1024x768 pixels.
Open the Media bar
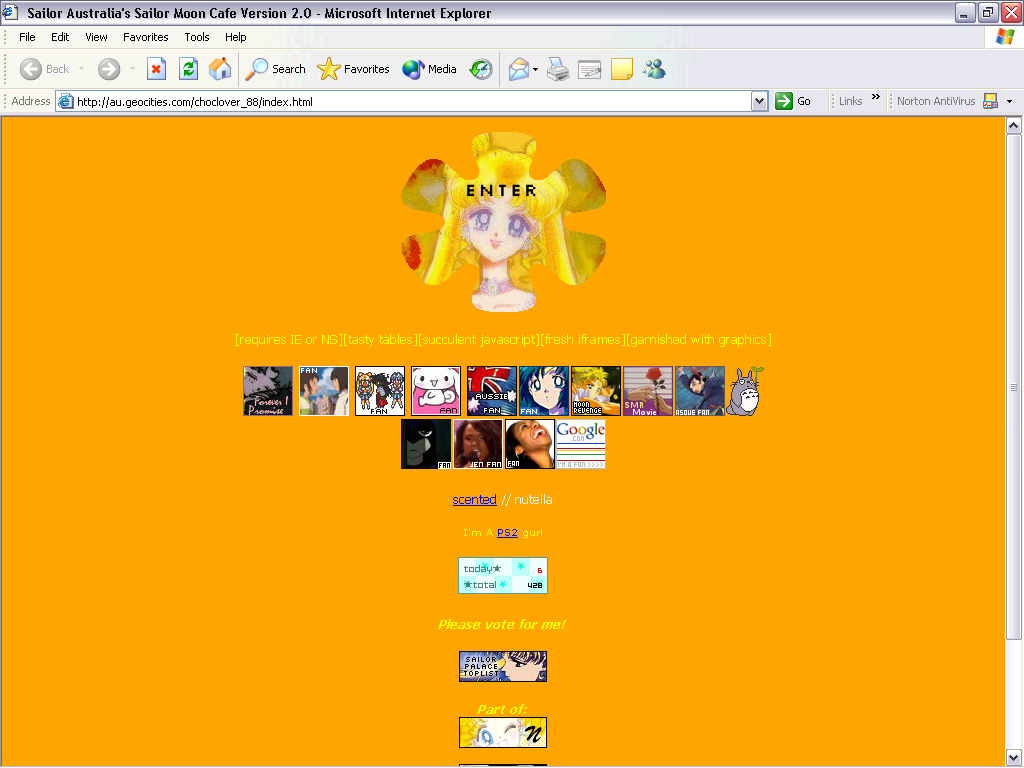point(429,69)
